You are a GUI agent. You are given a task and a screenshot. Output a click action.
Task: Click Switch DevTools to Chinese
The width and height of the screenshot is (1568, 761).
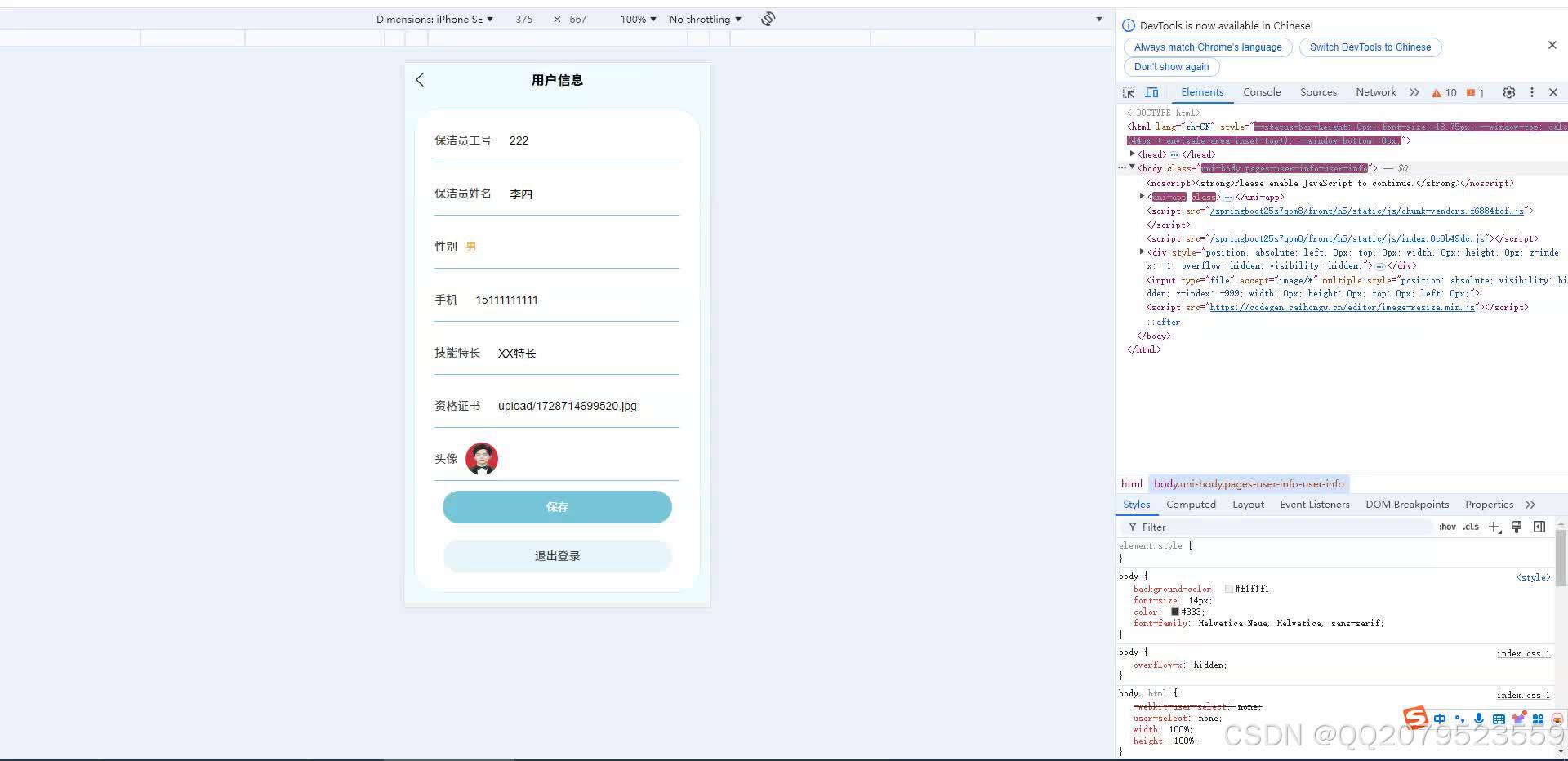[1370, 47]
